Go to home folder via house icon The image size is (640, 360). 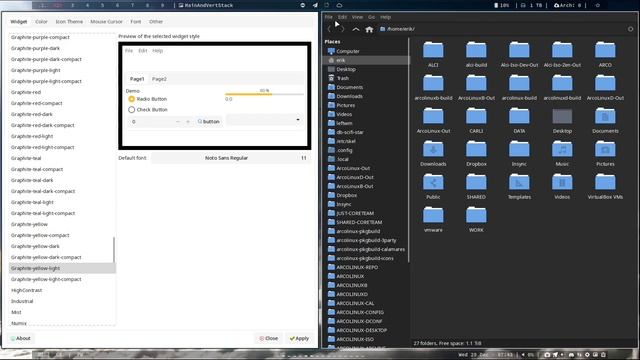coord(369,29)
